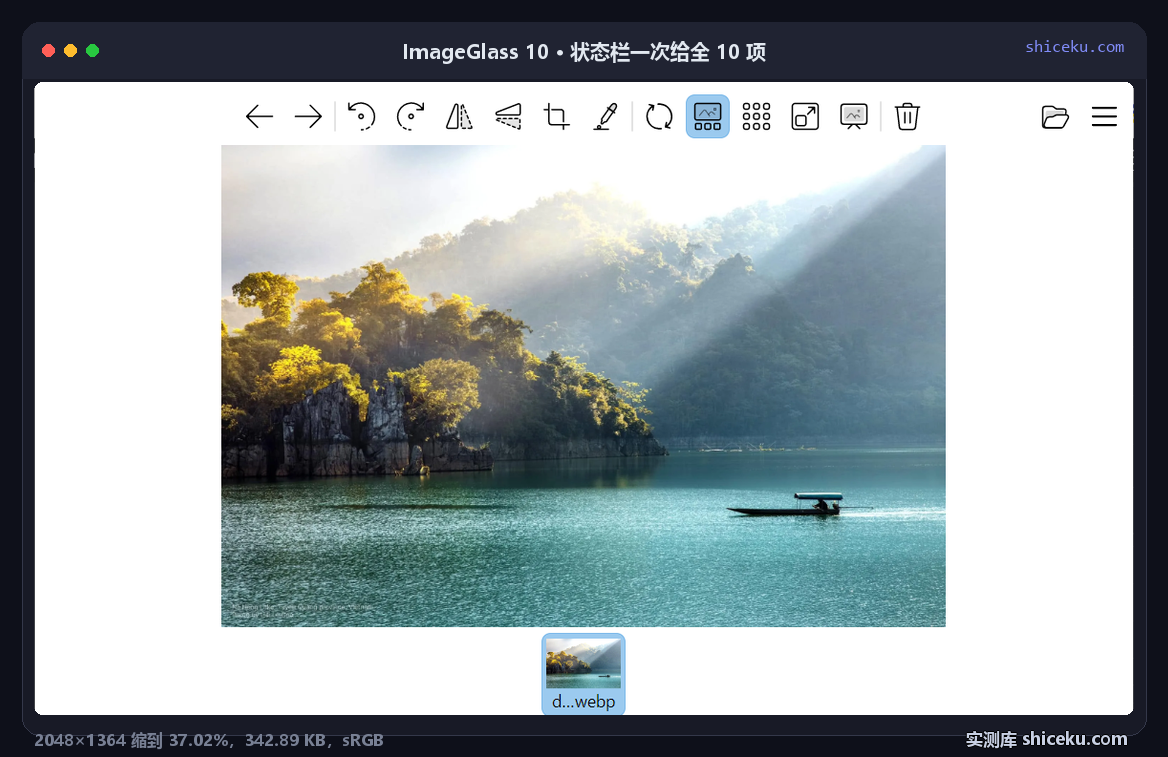
Task: Click status text 2048×1364 image dimensions
Action: (80, 740)
